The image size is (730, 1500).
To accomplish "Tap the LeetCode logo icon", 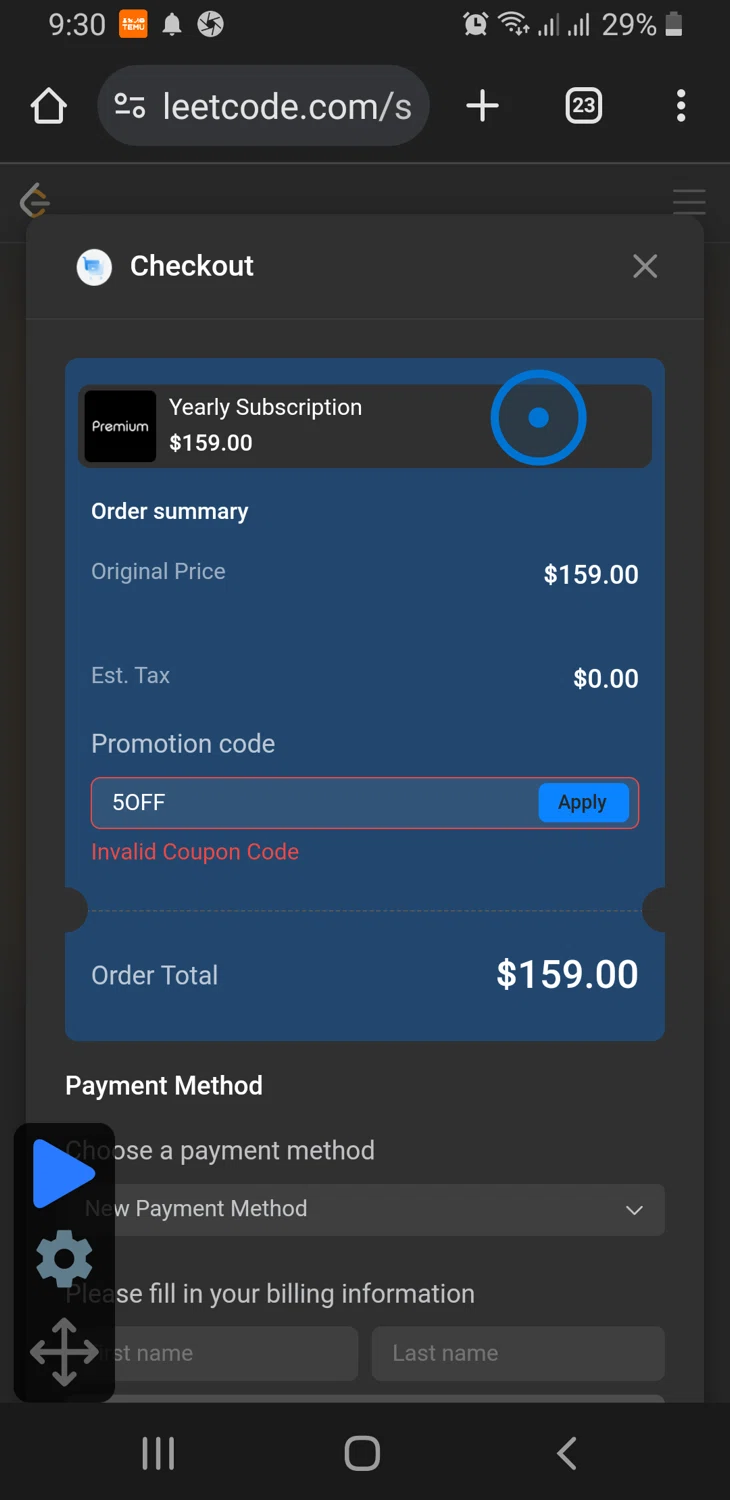I will pyautogui.click(x=35, y=201).
